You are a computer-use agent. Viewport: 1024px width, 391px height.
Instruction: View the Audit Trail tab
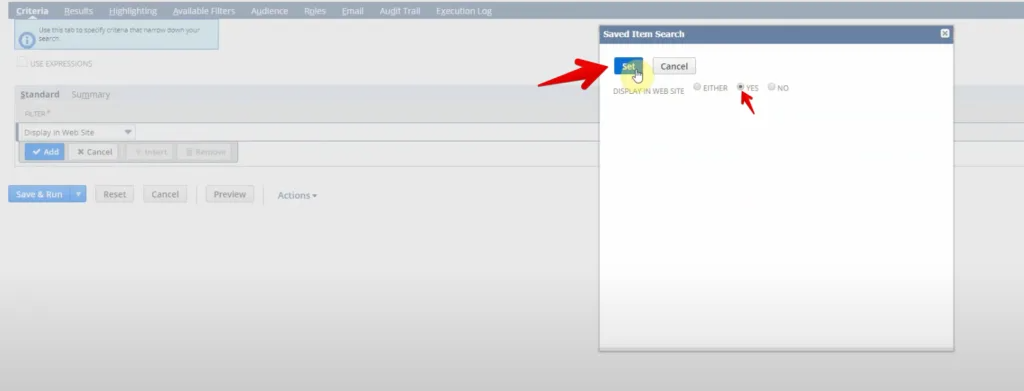tap(400, 11)
